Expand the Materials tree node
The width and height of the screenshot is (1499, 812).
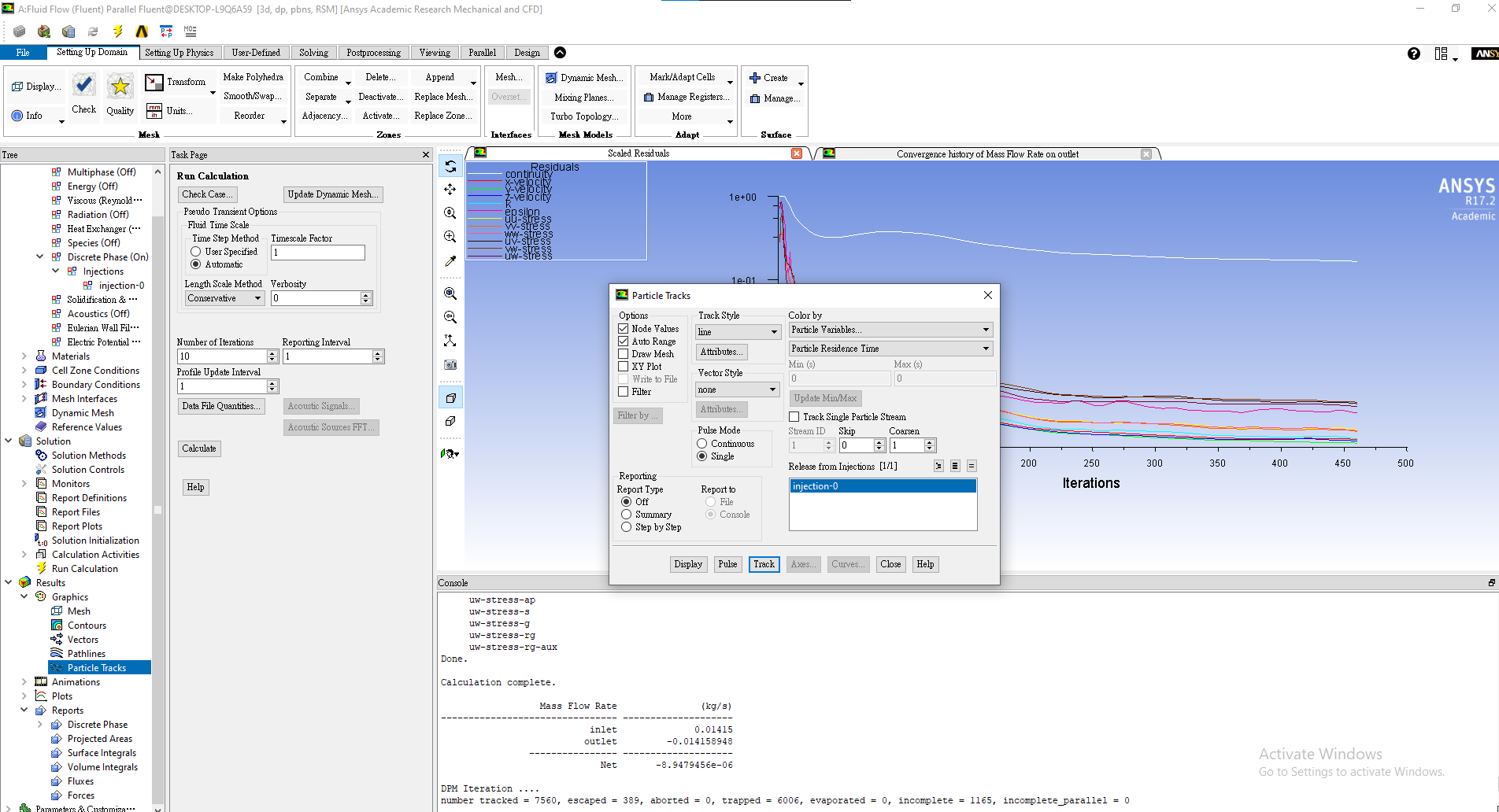pos(24,356)
